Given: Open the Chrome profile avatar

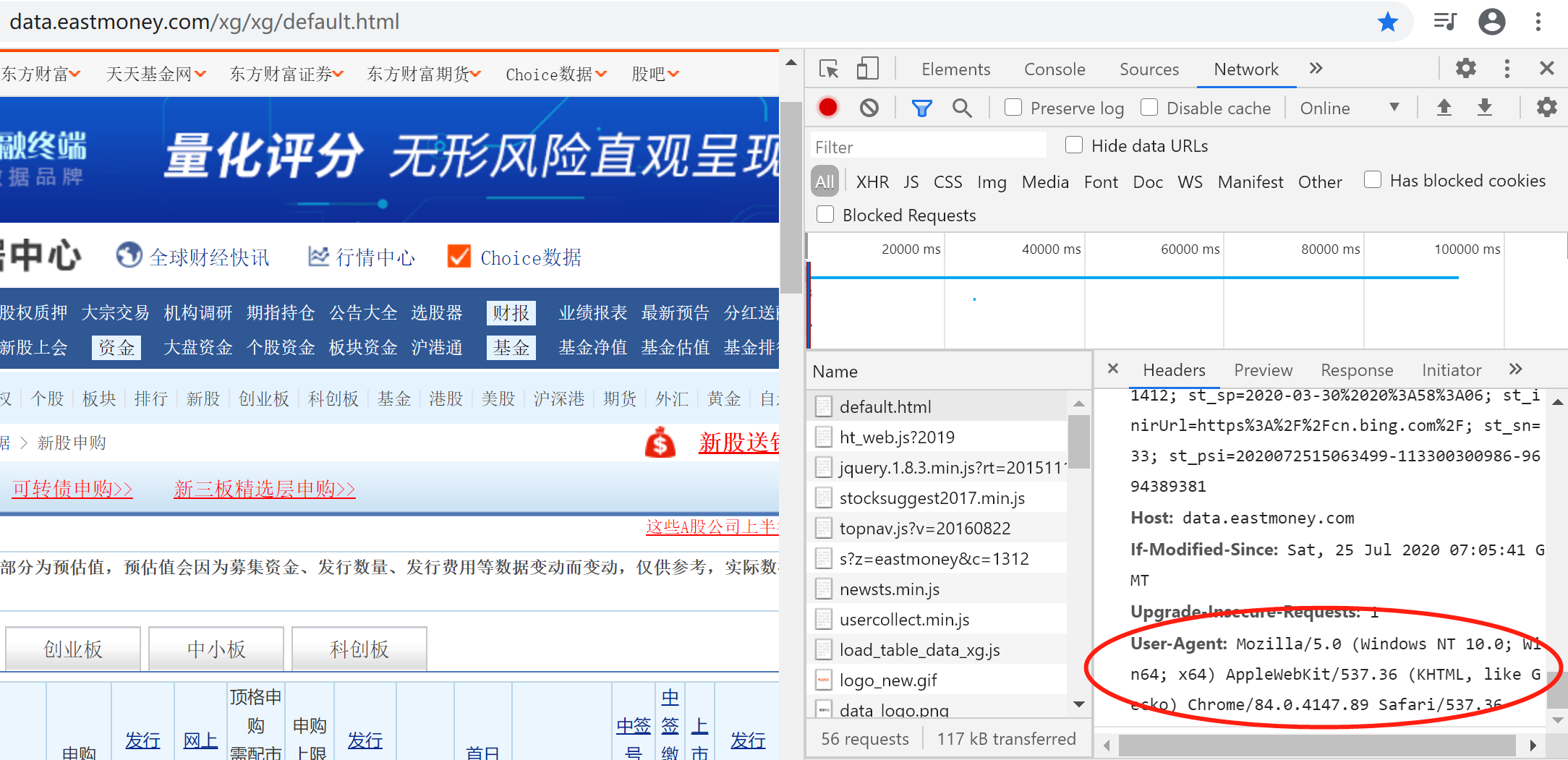Looking at the screenshot, I should (x=1492, y=22).
